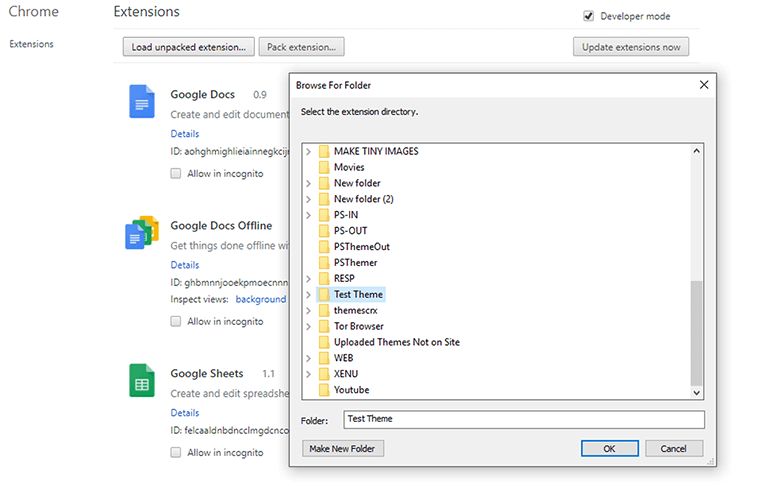This screenshot has height=486, width=777.
Task: Click the Google Sheets extension icon
Action: [x=142, y=380]
